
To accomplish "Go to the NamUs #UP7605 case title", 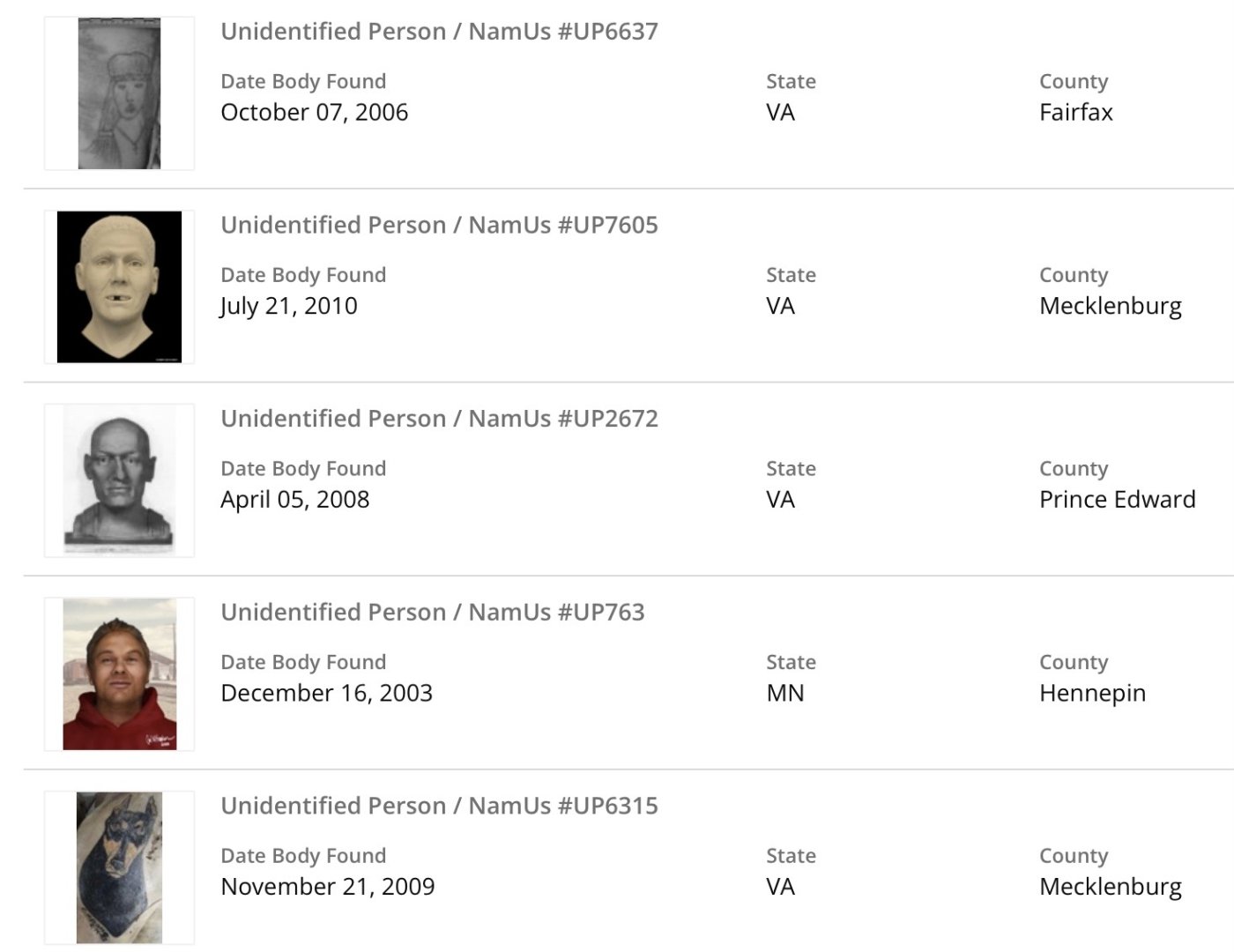I will point(439,225).
